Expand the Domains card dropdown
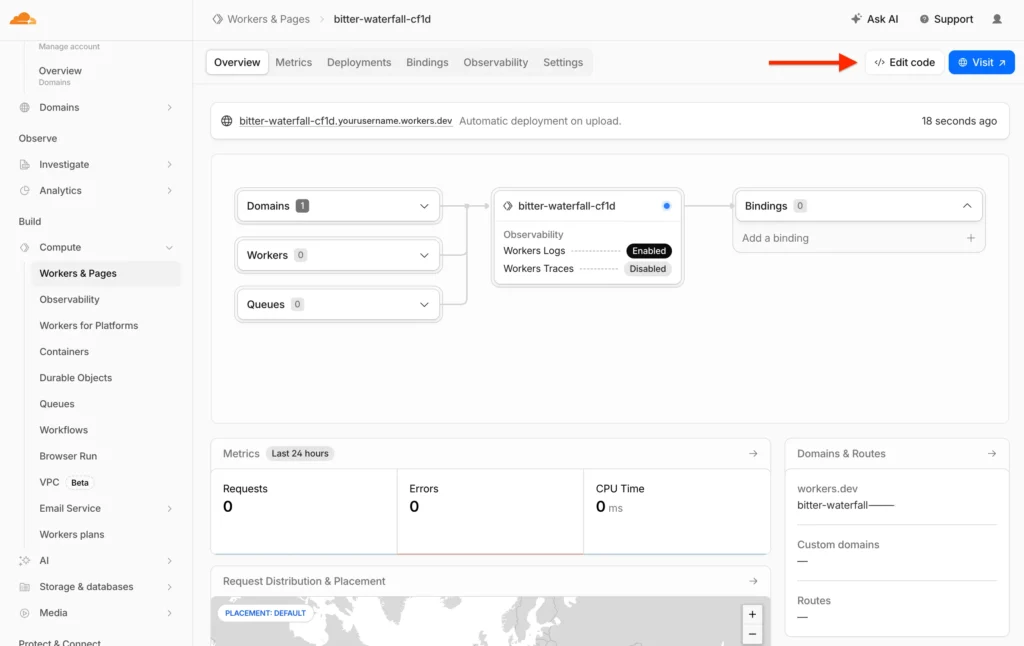 click(424, 206)
